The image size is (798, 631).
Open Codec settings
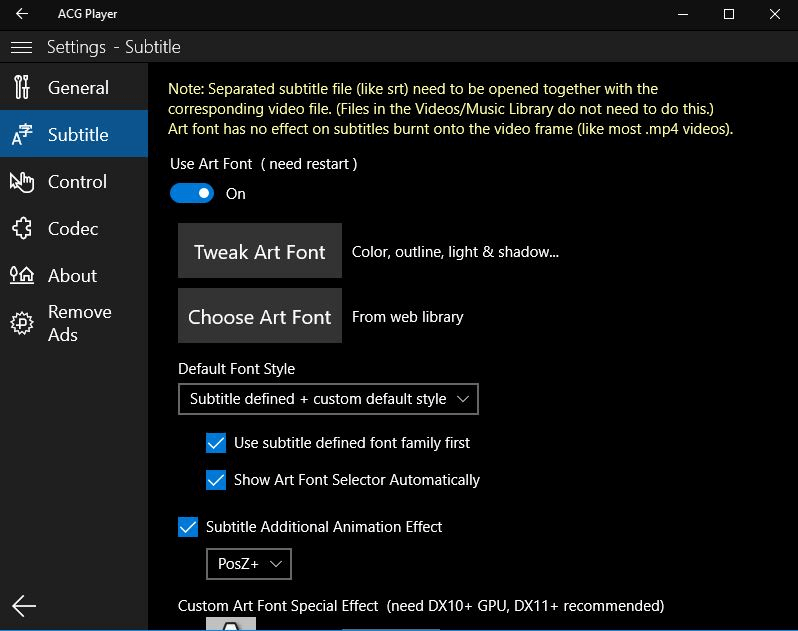tap(74, 228)
